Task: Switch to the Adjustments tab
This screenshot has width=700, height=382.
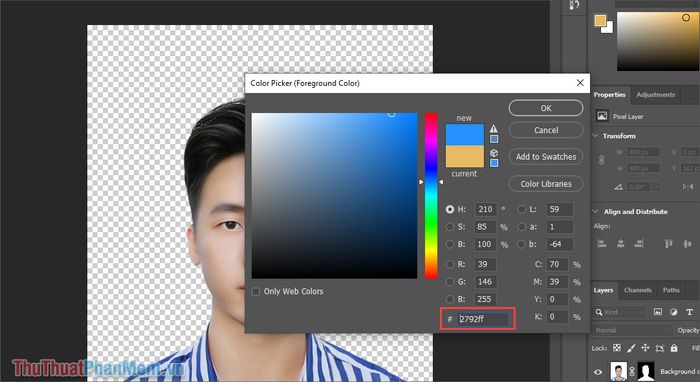Action: tap(655, 95)
